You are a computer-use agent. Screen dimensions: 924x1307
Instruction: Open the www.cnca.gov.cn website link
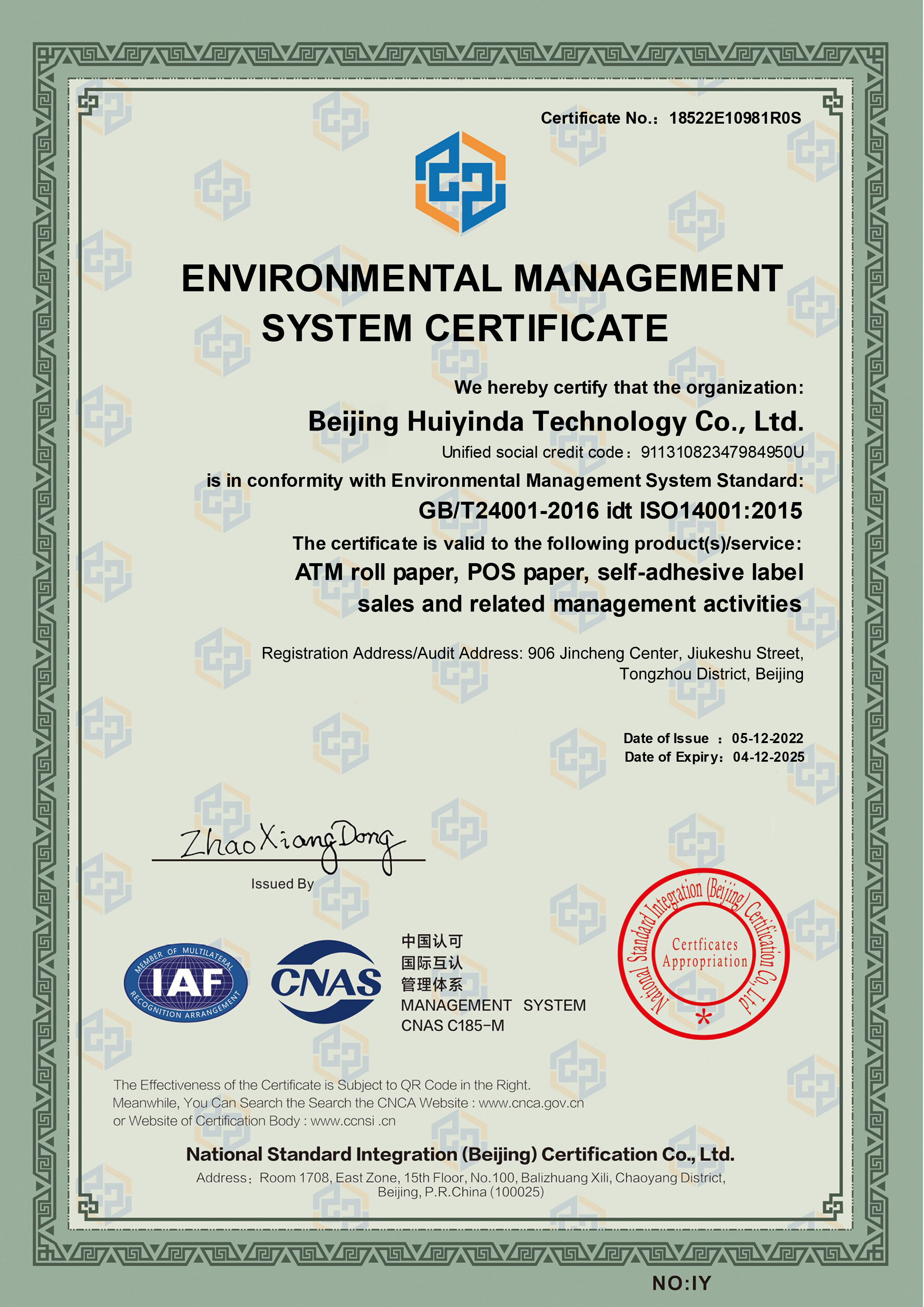531,1103
